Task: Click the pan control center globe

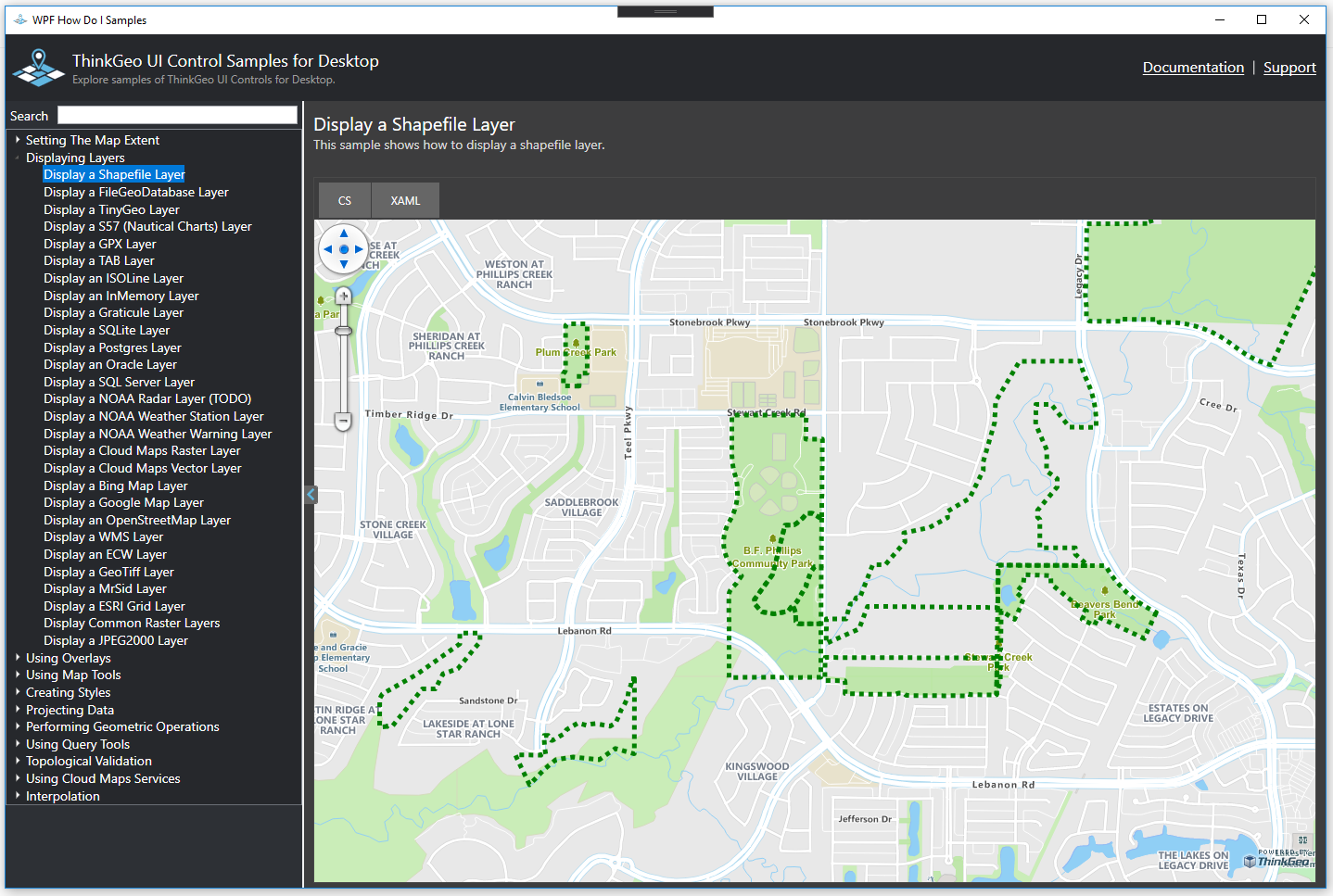Action: pos(344,249)
